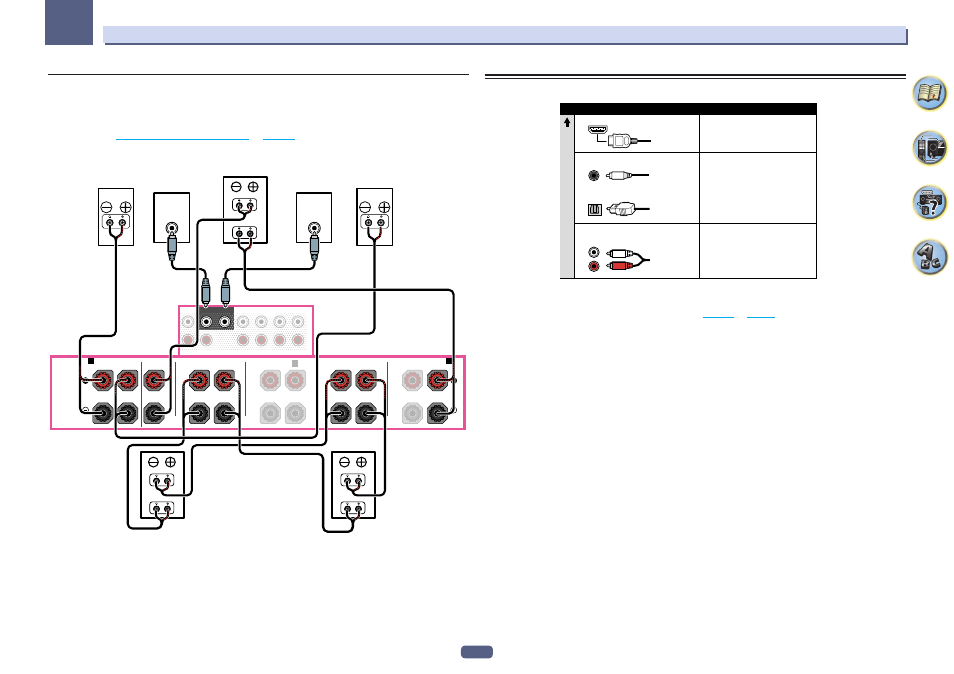954x674 pixels.
Task: Follow the shorter blue link above the speaker diagram
Action: coord(279,139)
